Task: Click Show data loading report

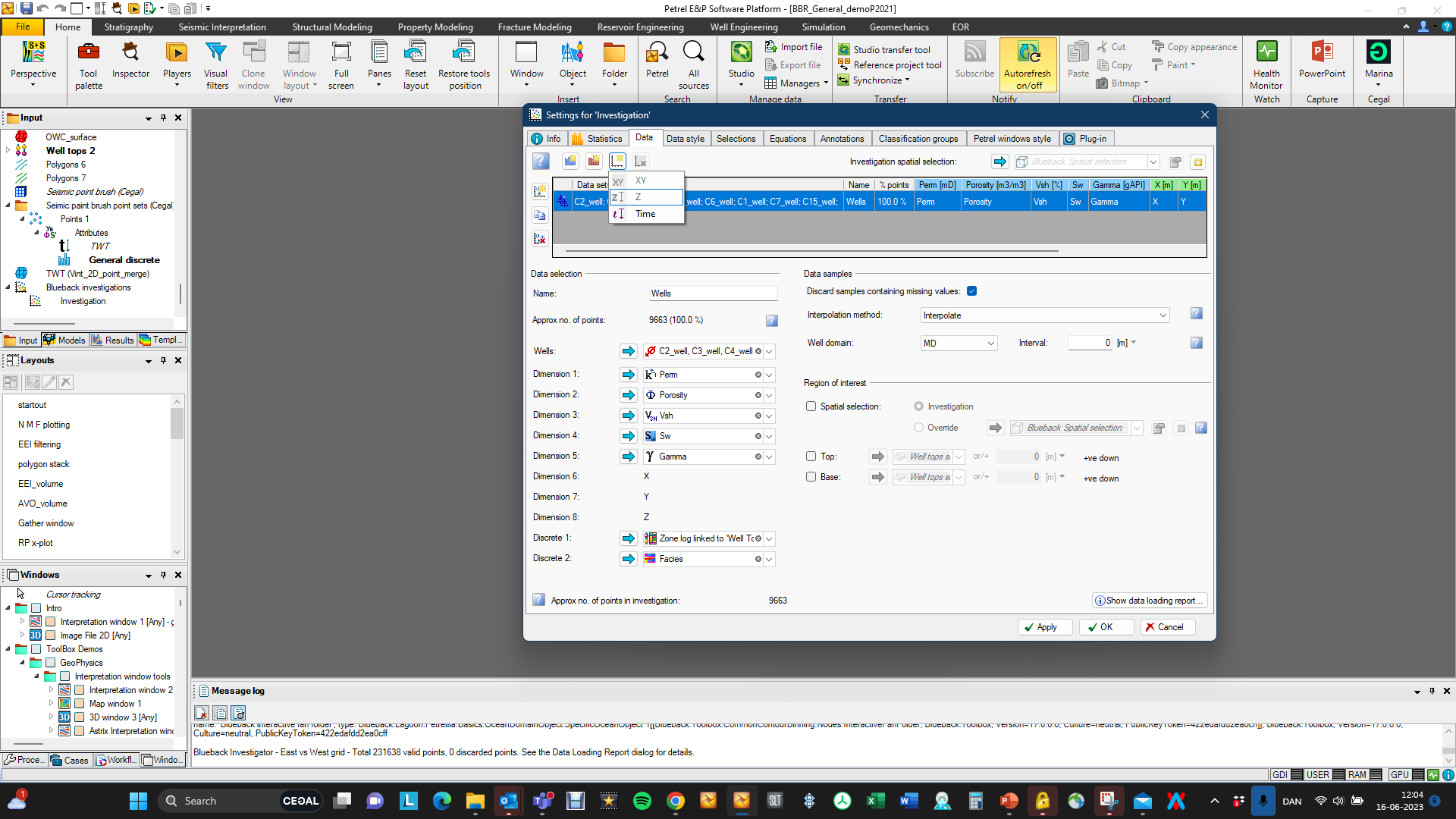Action: coord(1149,601)
